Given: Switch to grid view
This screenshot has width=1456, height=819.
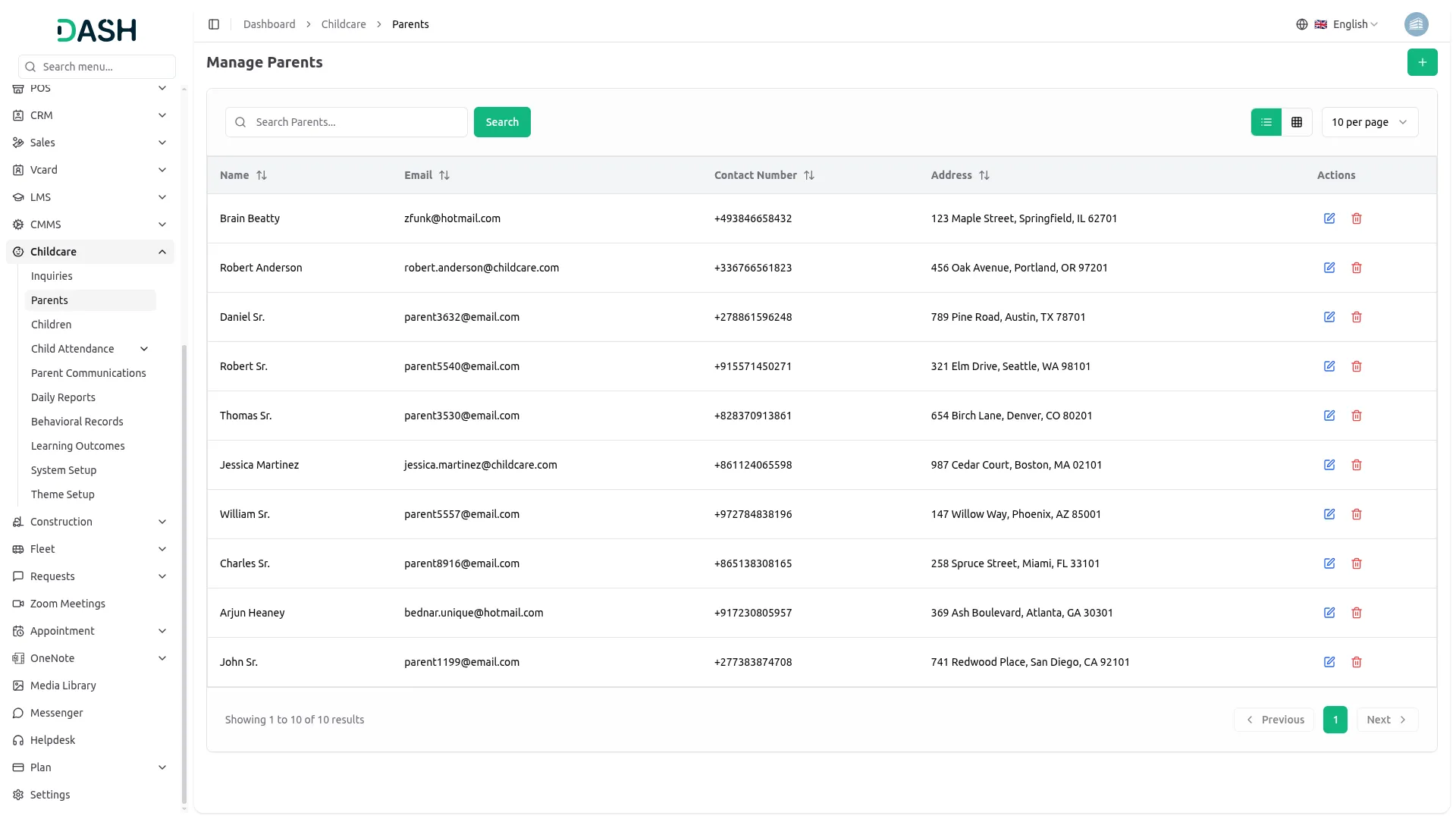Looking at the screenshot, I should [1297, 122].
